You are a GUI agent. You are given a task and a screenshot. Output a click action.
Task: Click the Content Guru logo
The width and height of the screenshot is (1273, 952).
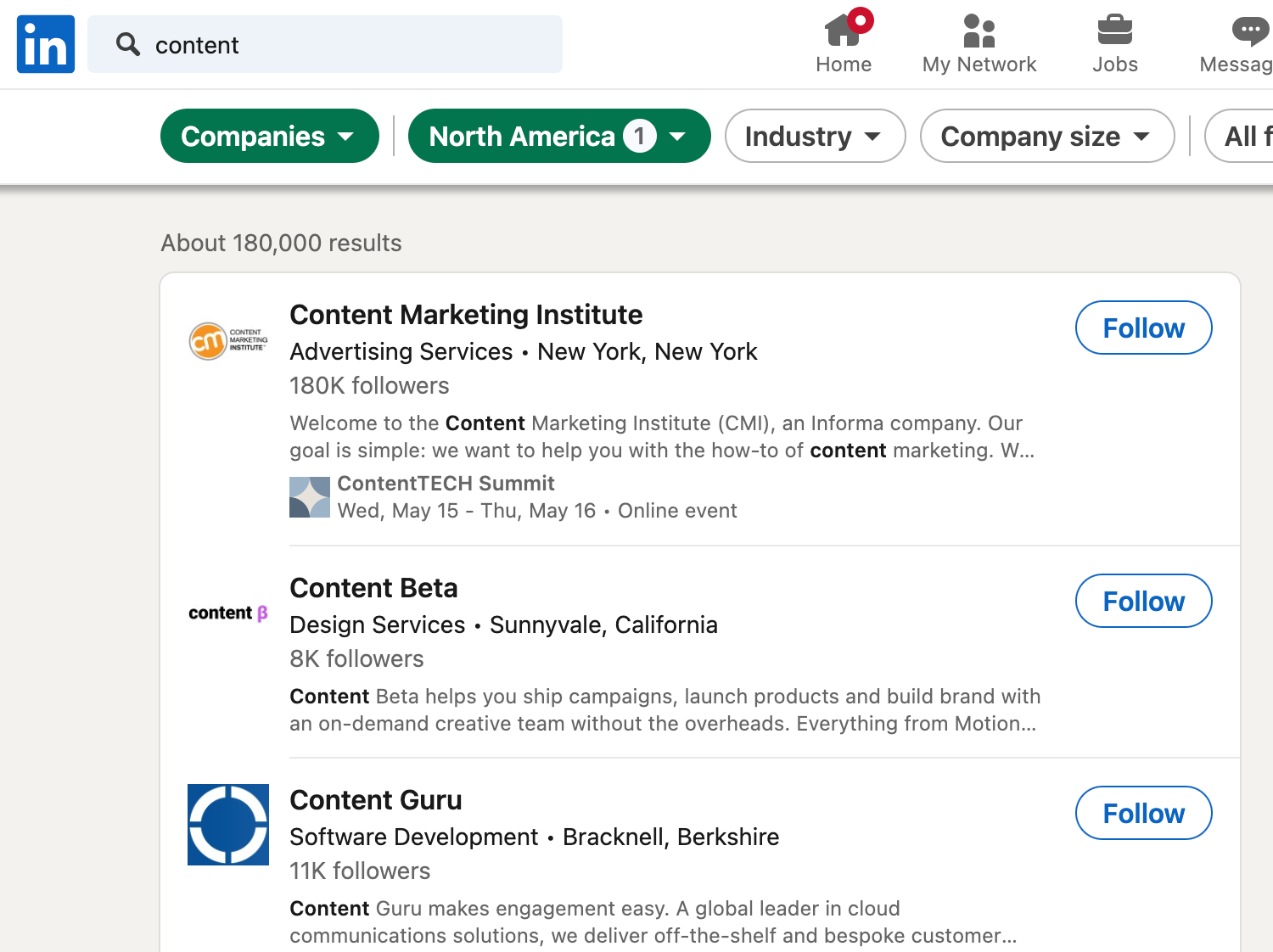(x=228, y=825)
